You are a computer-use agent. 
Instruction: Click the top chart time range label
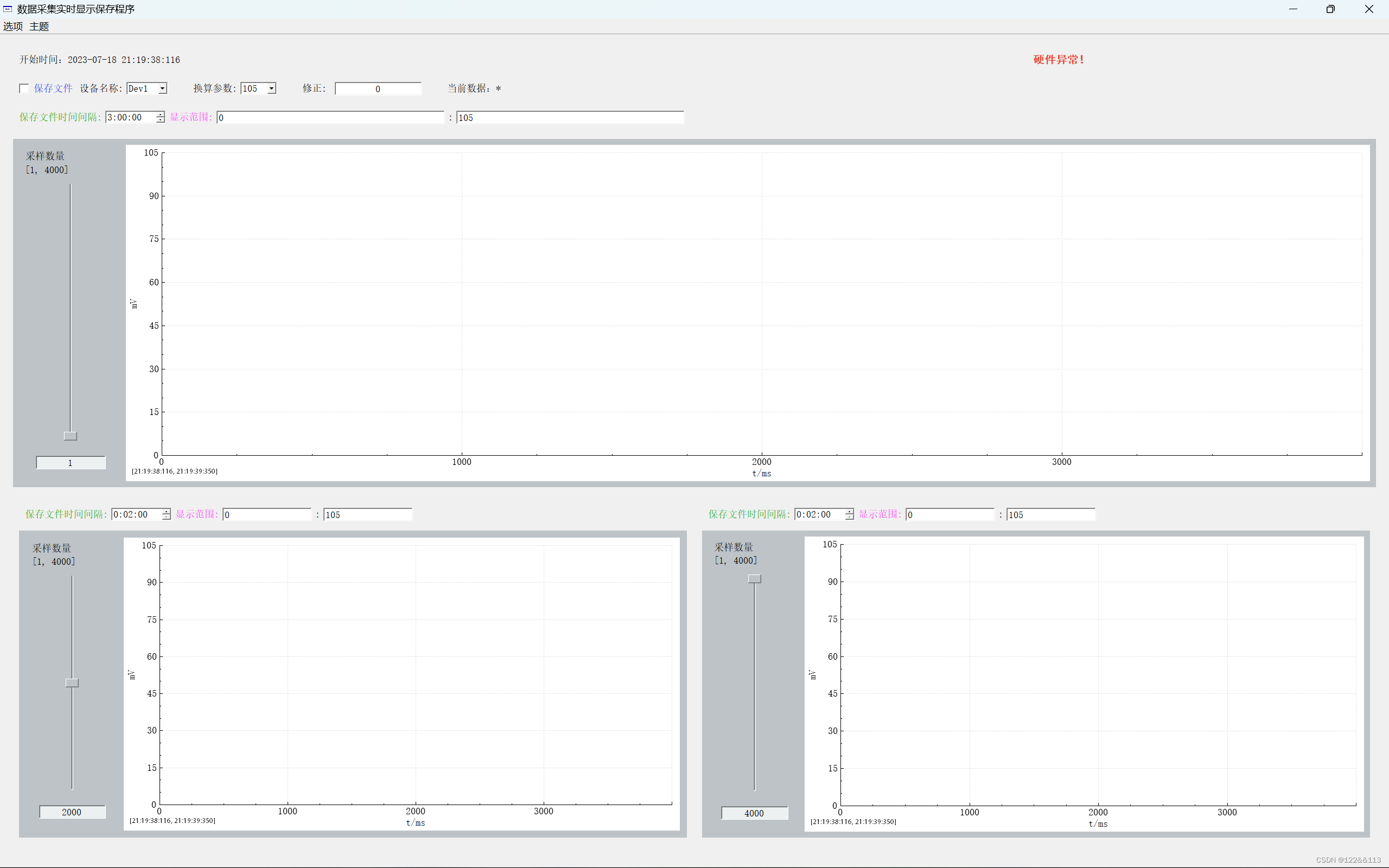[175, 471]
